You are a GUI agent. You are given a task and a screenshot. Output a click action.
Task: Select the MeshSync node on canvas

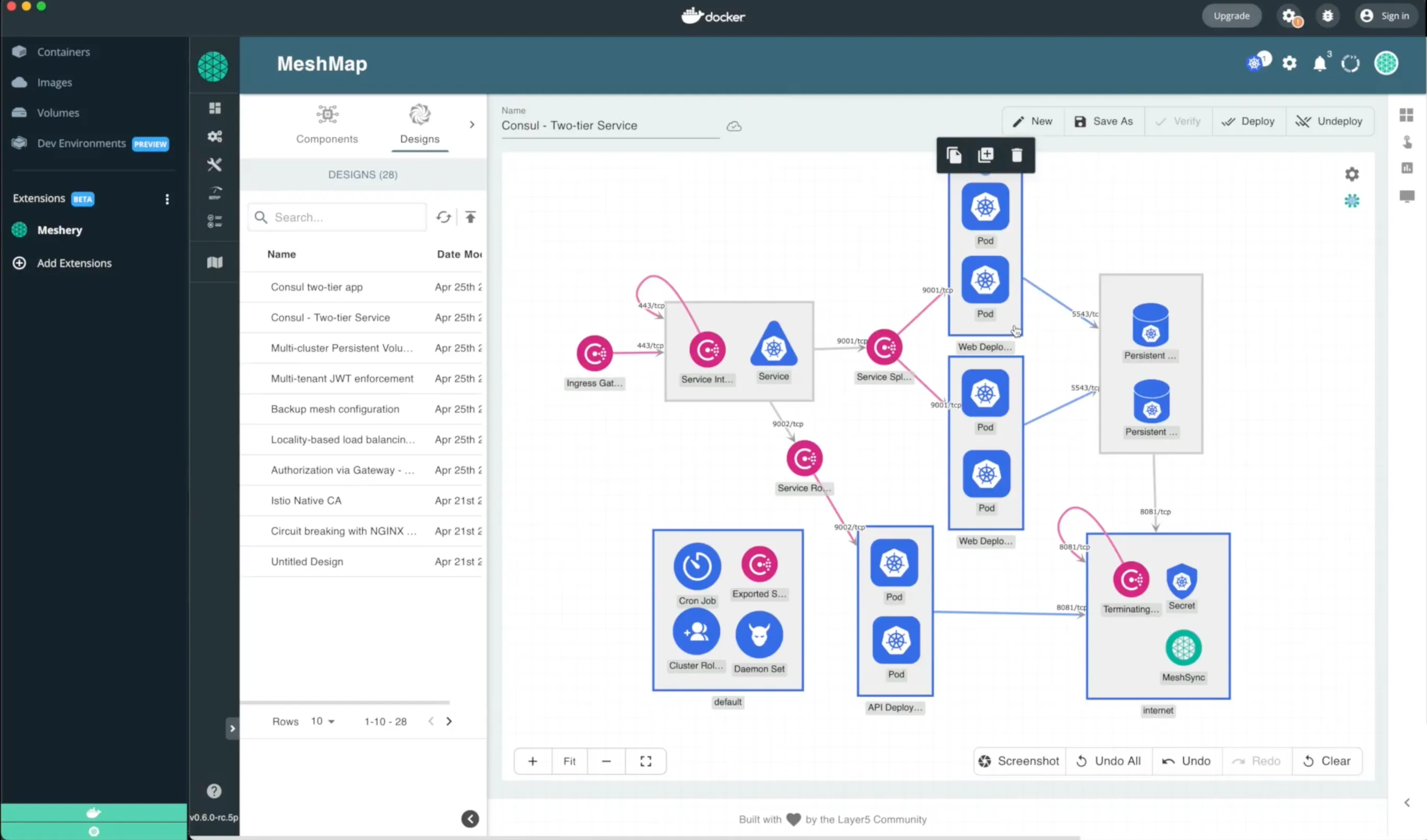pyautogui.click(x=1183, y=648)
